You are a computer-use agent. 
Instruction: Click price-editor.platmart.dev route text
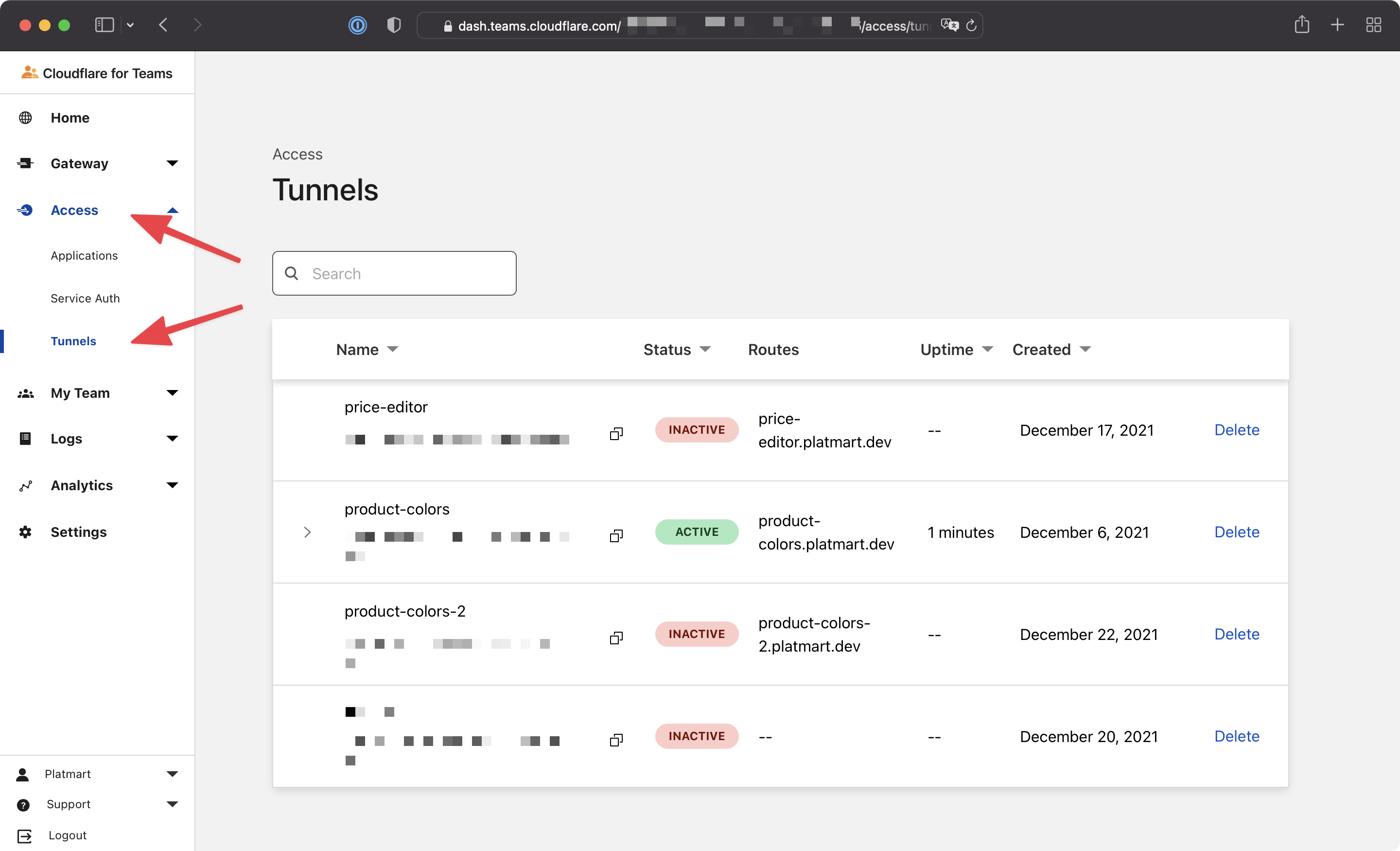824,430
